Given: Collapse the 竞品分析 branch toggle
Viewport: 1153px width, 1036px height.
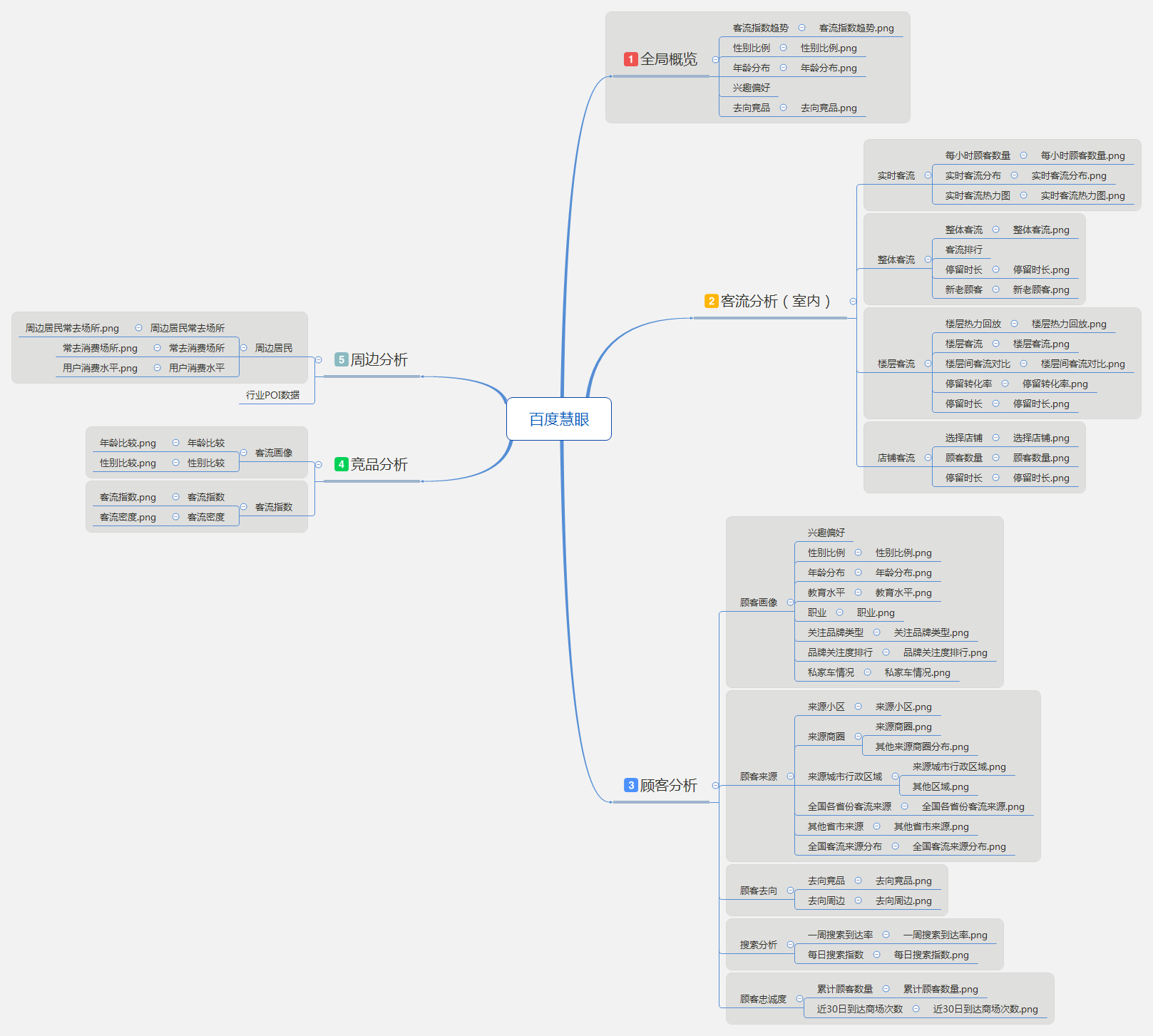Looking at the screenshot, I should pos(319,464).
